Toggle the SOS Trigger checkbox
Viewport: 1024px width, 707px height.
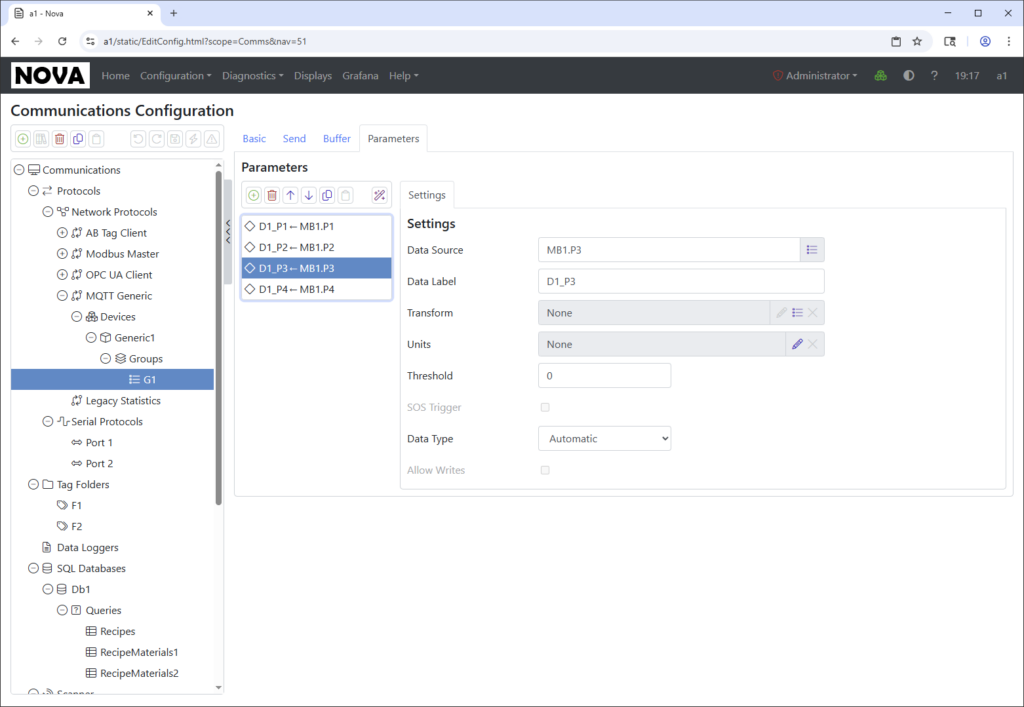[545, 407]
